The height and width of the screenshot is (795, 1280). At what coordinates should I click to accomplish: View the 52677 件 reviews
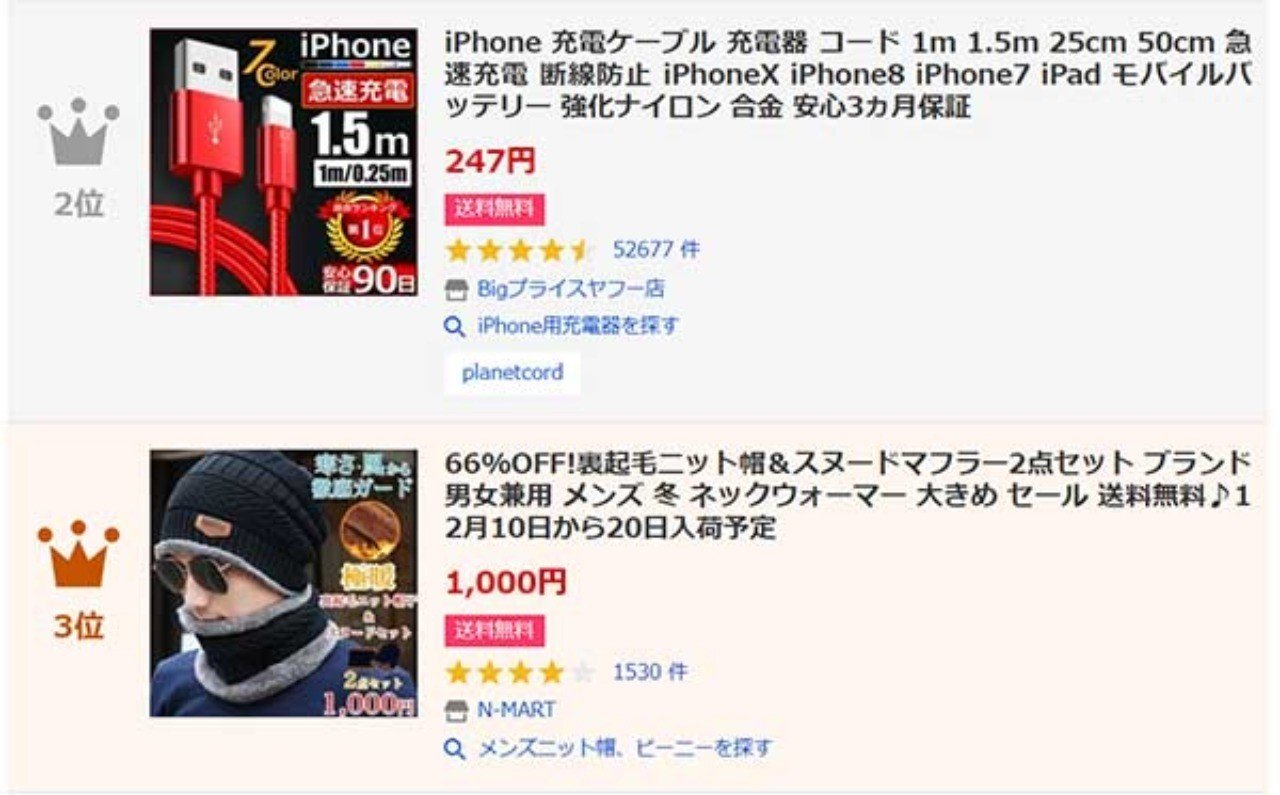pos(656,250)
